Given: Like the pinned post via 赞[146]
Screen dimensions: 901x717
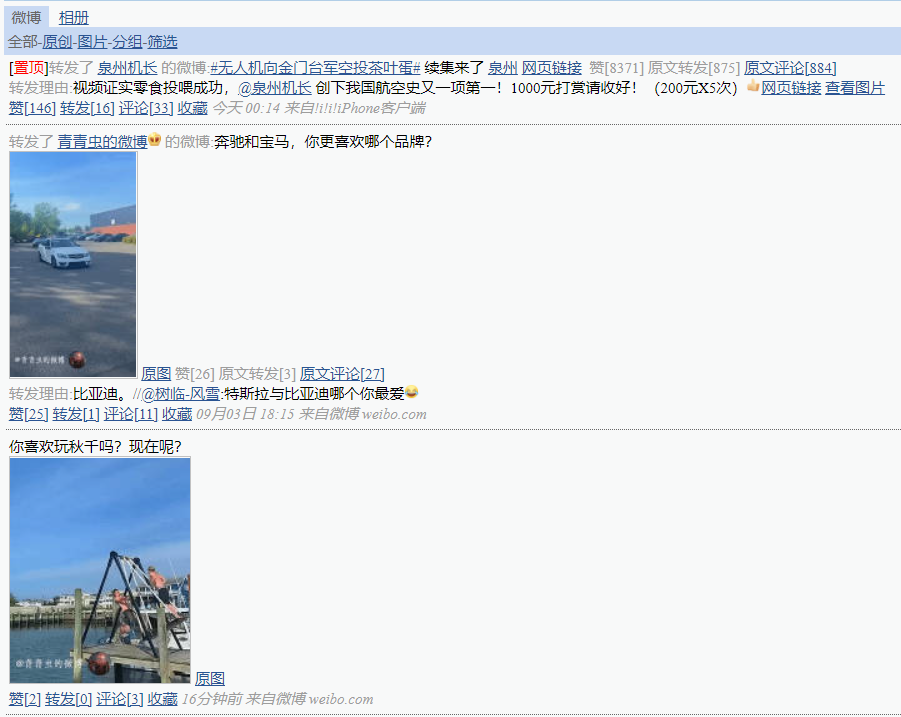Looking at the screenshot, I should coord(32,108).
